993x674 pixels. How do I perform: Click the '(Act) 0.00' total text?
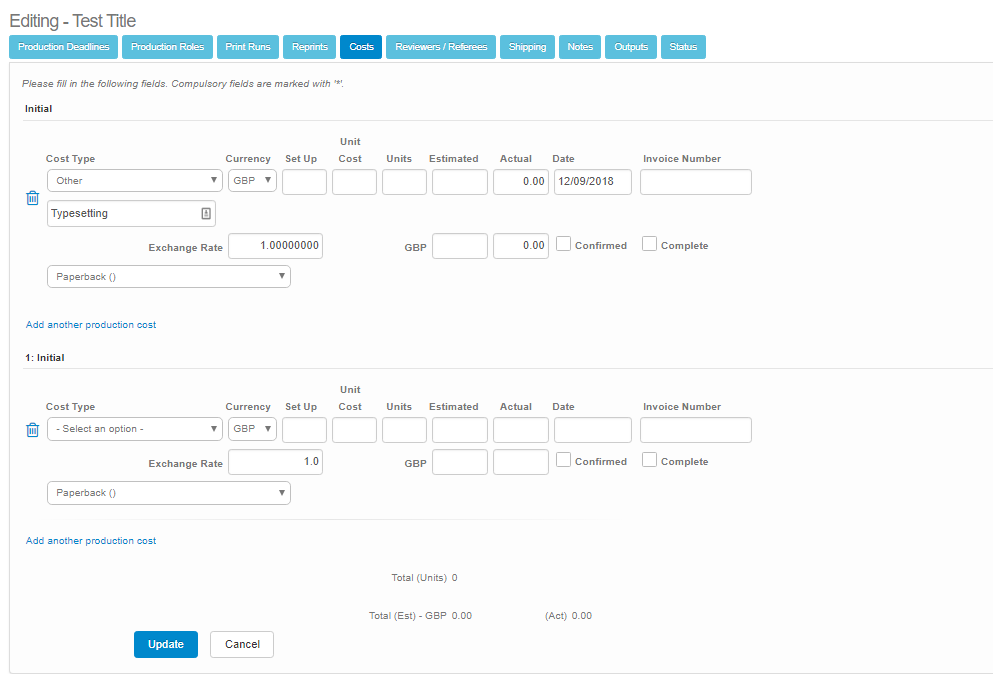click(568, 616)
